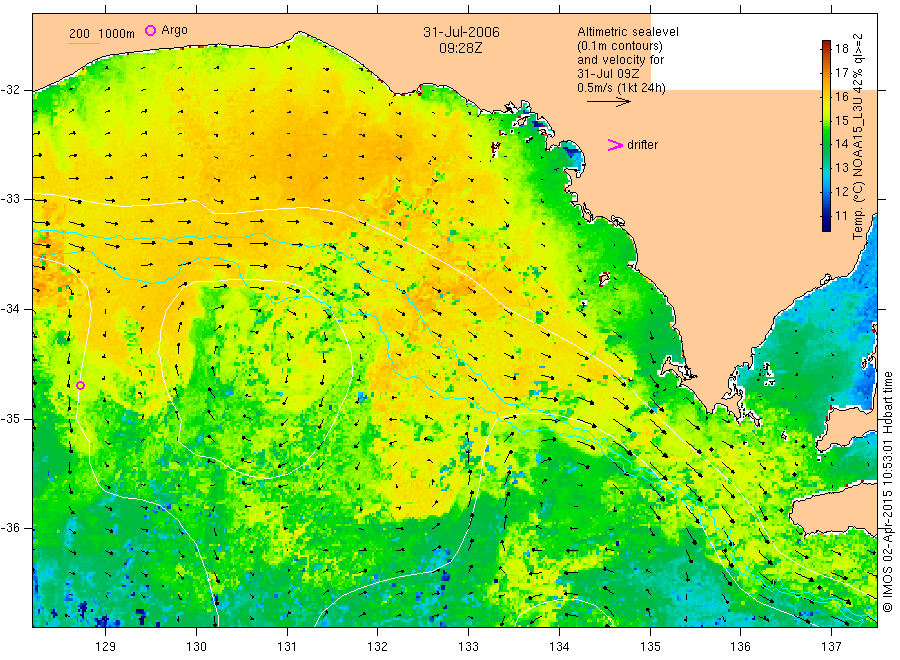Click the magenta Argo float marker on the map
This screenshot has width=900, height=660.
(x=80, y=386)
